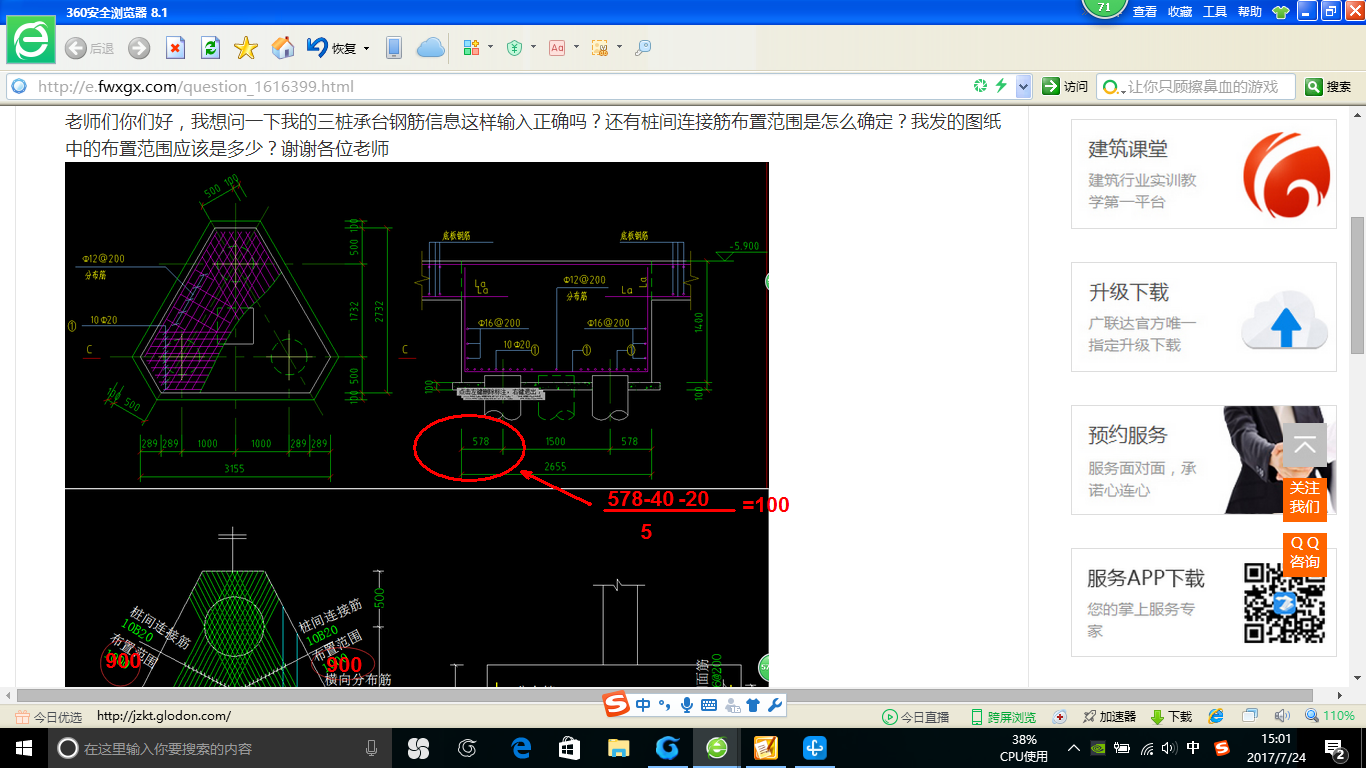
Task: Open File Explorer from the taskbar
Action: [619, 748]
